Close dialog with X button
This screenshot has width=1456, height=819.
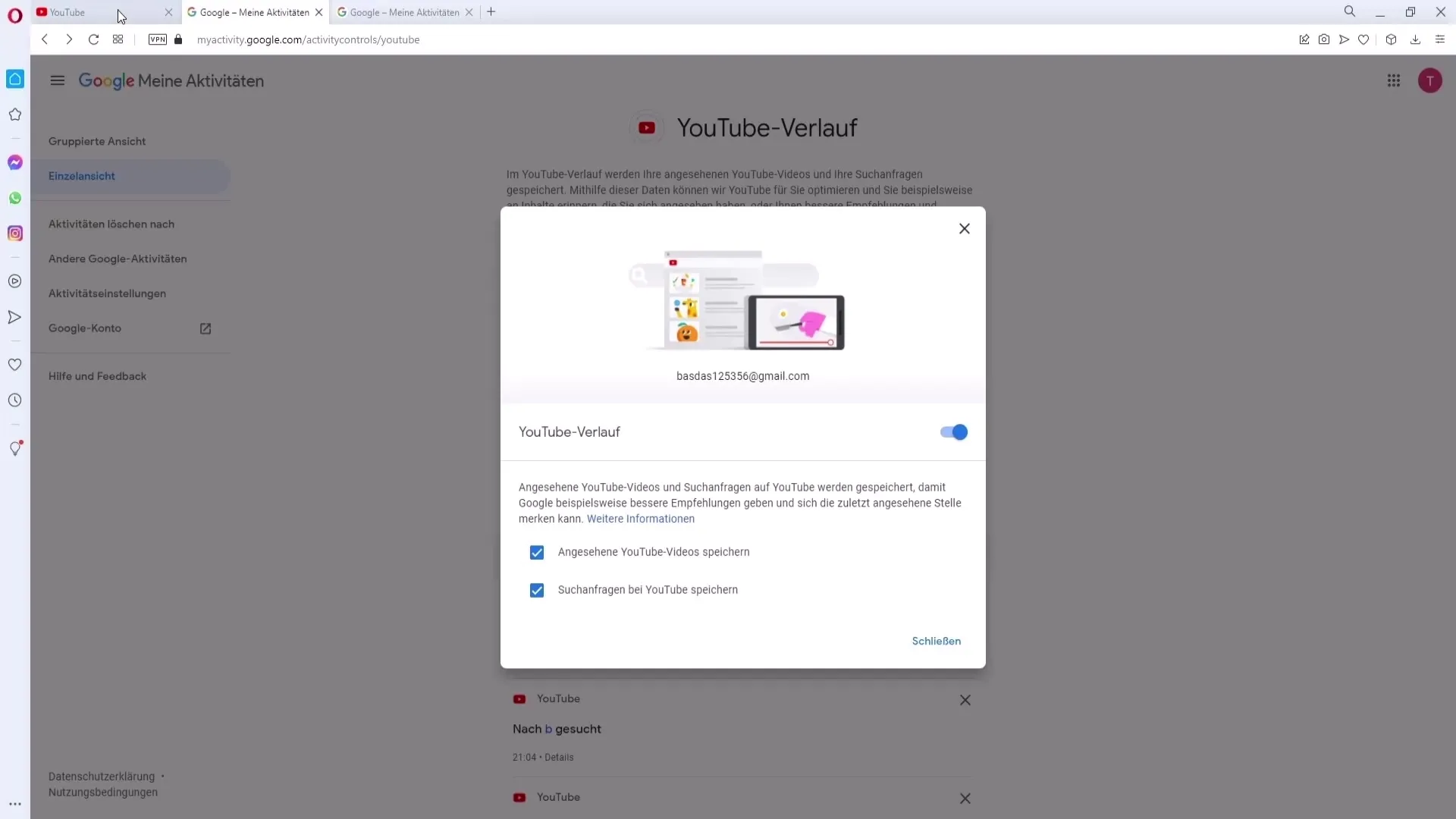coord(963,228)
